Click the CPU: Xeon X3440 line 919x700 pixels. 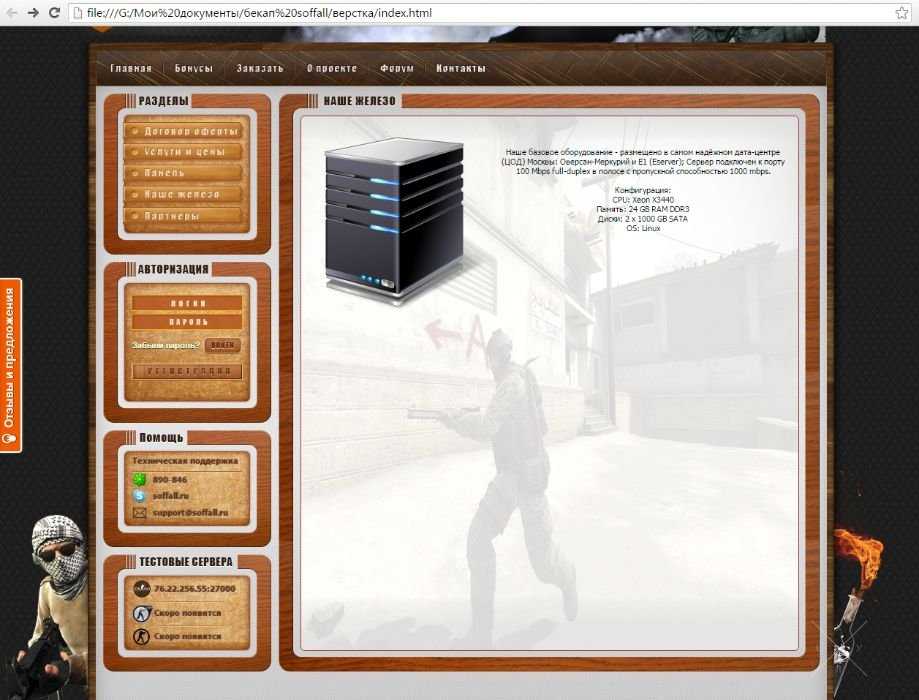(x=642, y=199)
